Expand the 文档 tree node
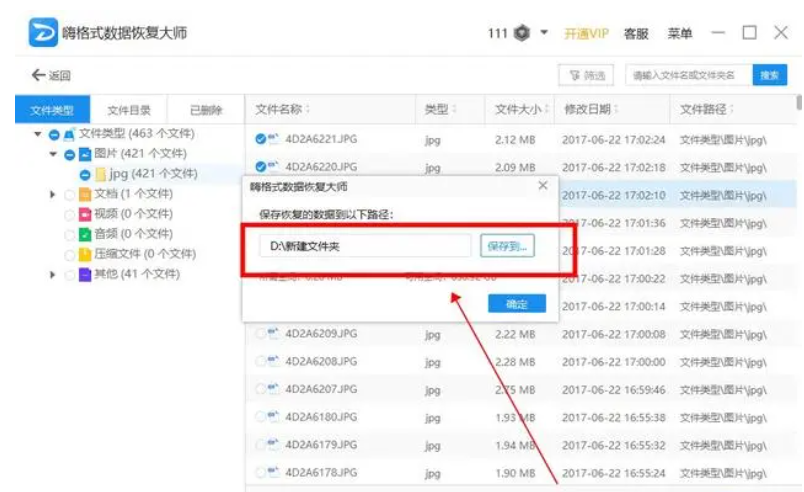This screenshot has height=492, width=804. tap(52, 194)
